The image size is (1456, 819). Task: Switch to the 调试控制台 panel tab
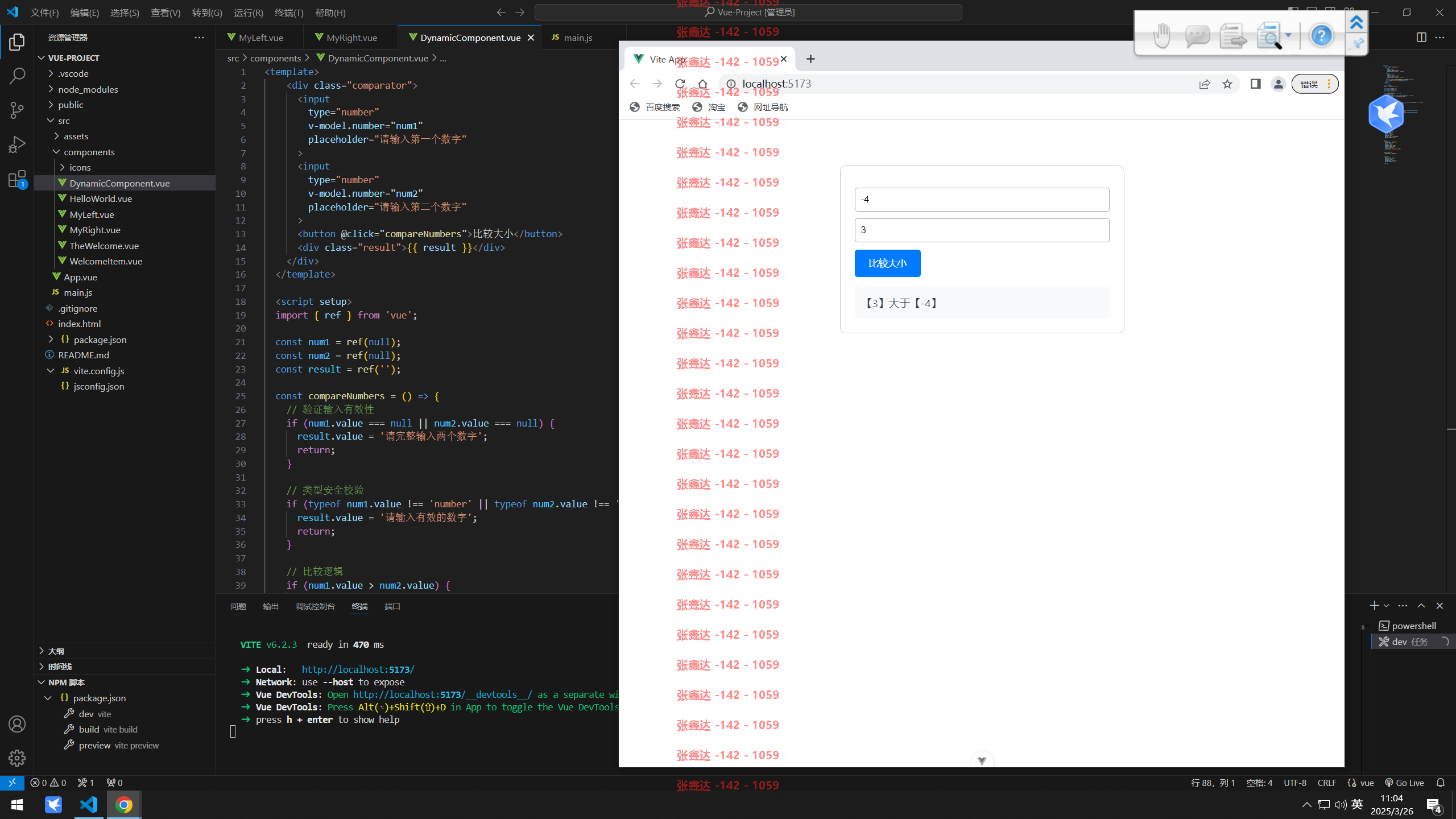coord(315,606)
